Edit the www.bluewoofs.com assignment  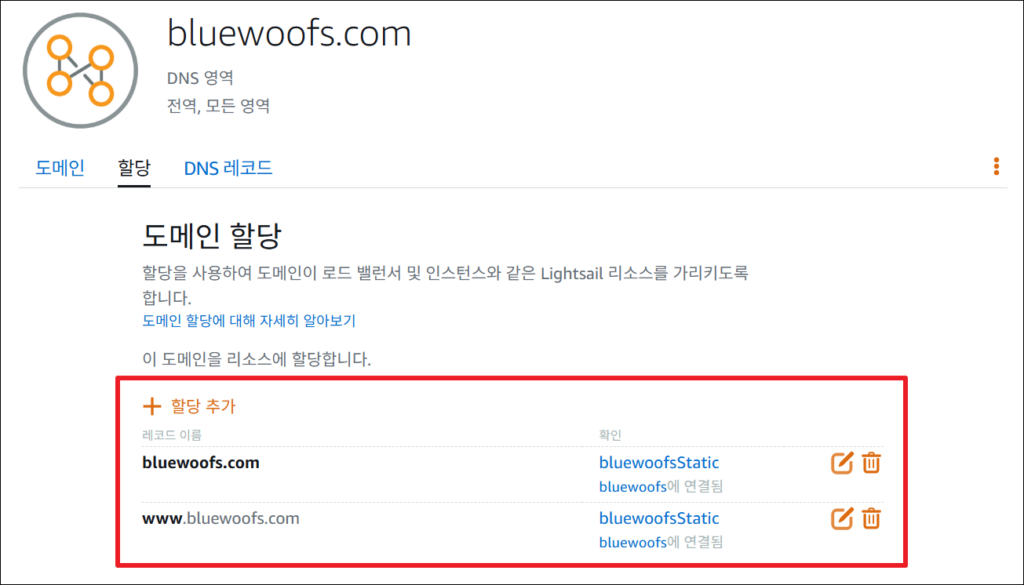842,519
